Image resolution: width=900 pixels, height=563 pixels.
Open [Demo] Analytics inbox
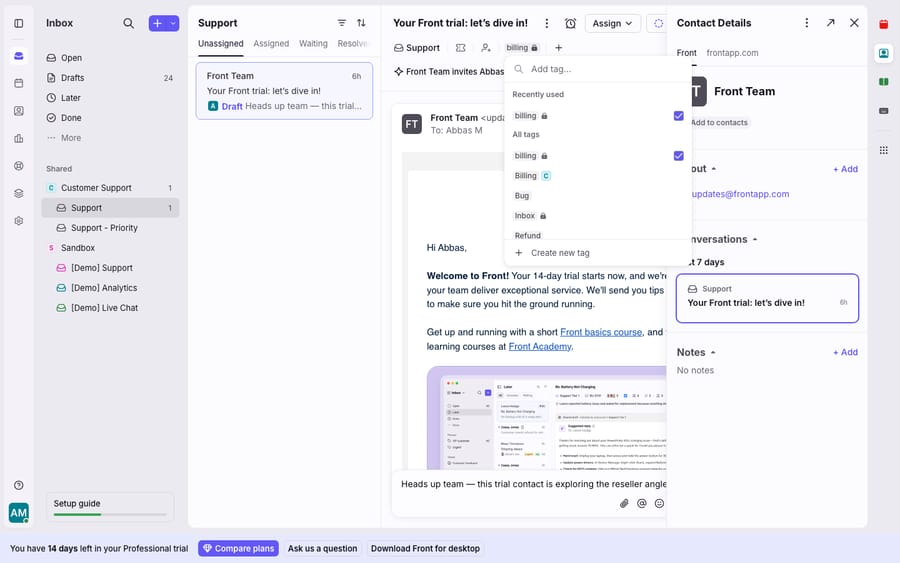[110, 288]
